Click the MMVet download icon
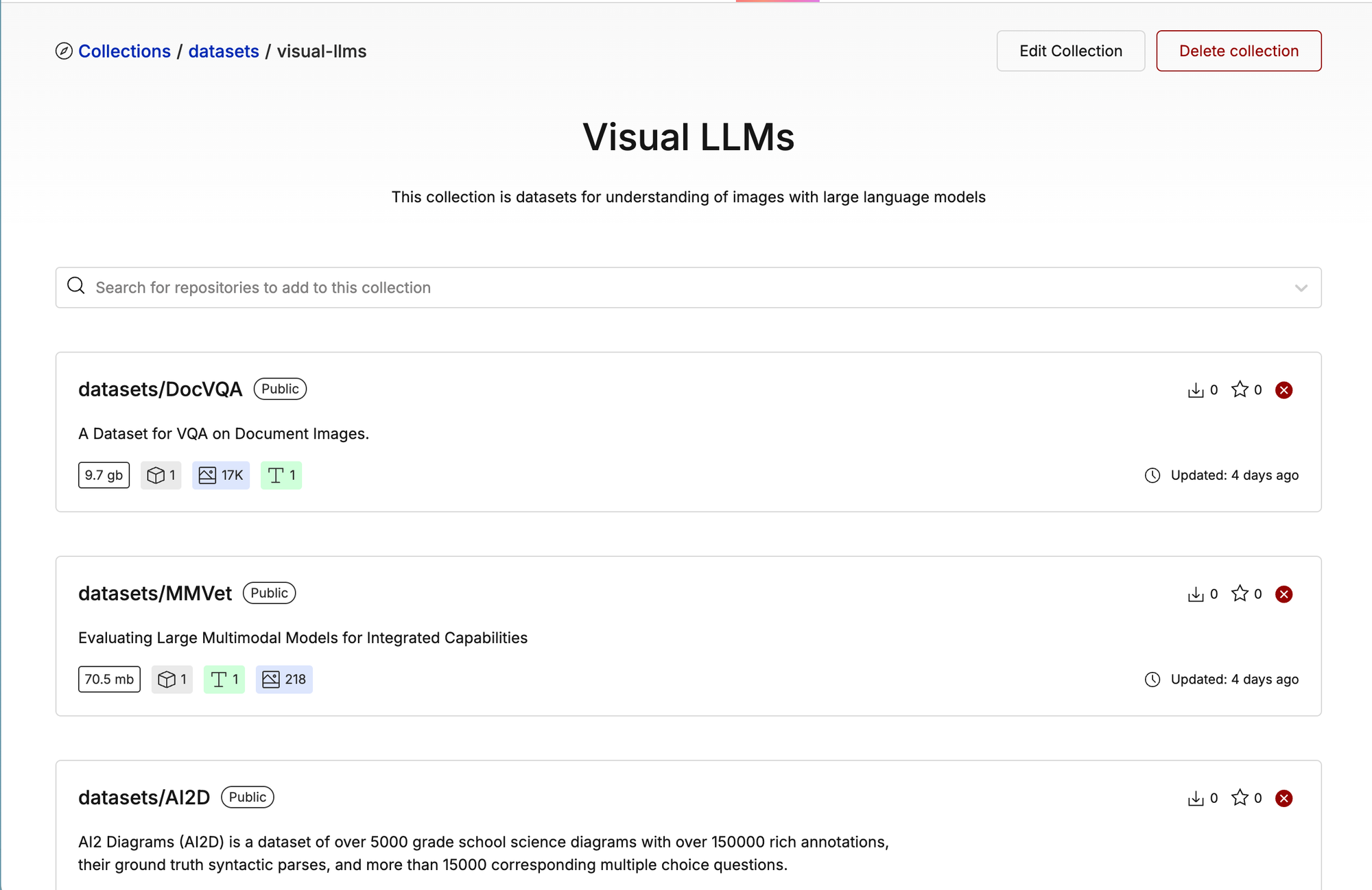Screen dimensions: 1372x890 1196,594
